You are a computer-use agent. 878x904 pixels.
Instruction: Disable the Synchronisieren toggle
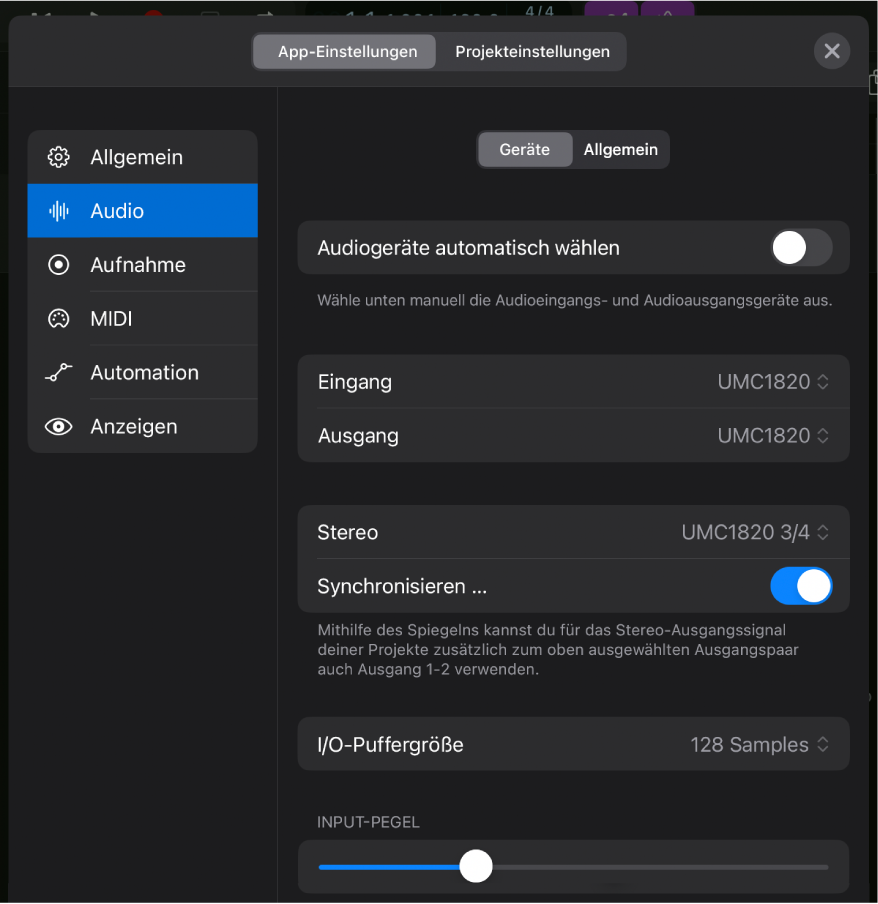point(801,586)
